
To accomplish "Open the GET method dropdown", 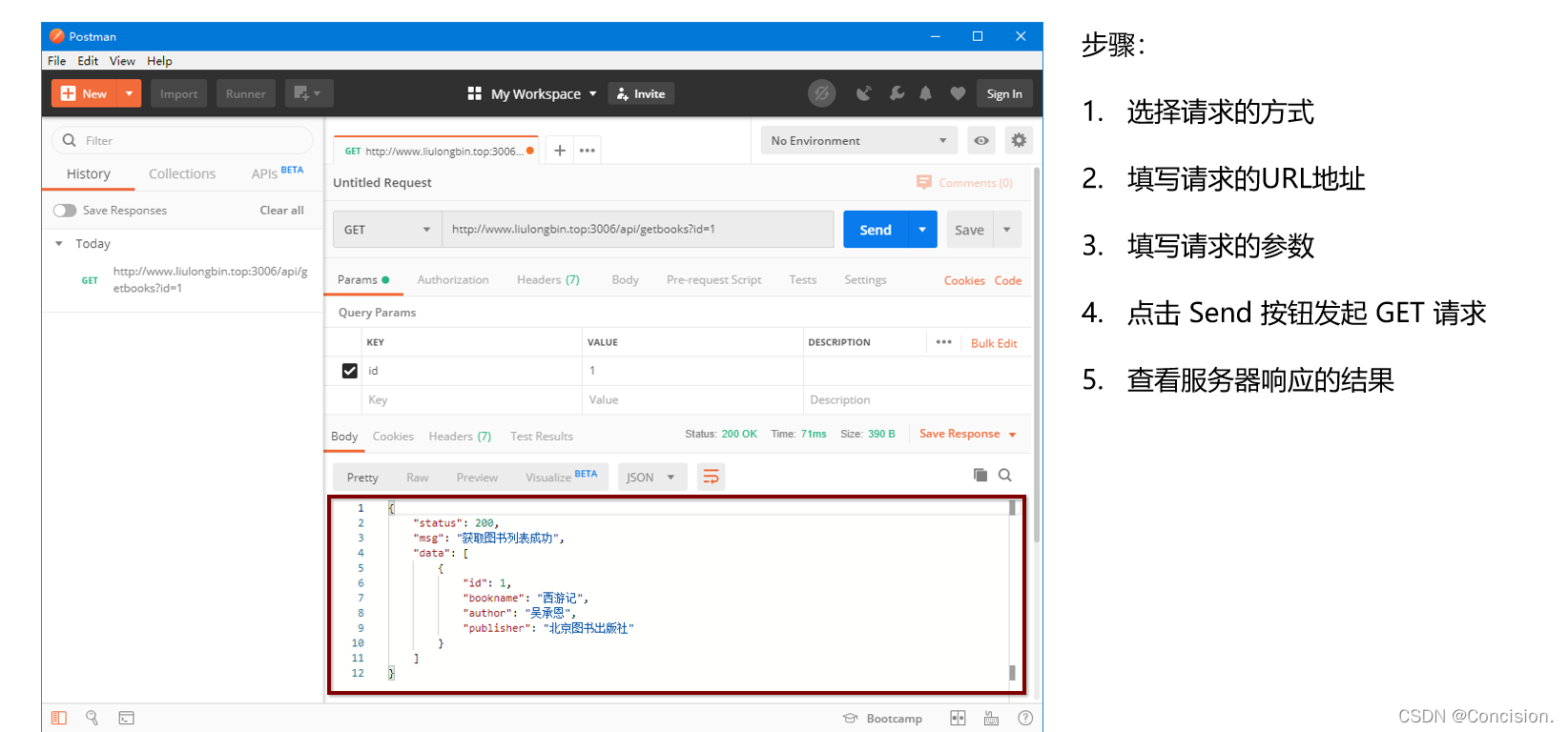I will 387,230.
